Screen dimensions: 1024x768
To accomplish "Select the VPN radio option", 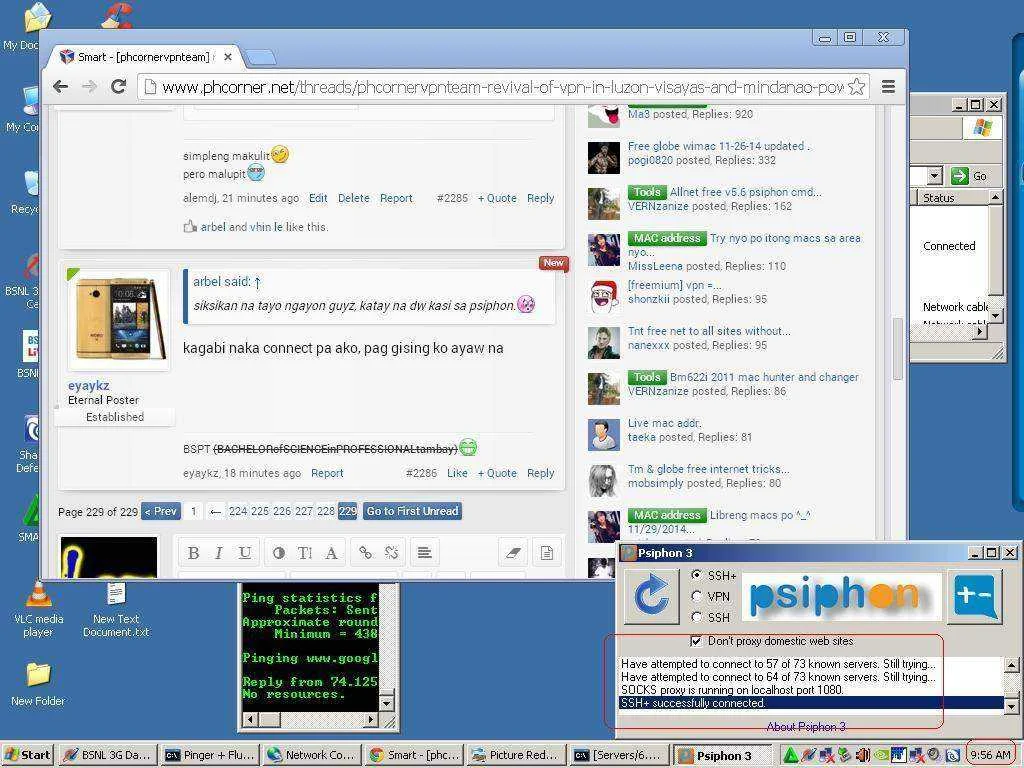I will (697, 596).
